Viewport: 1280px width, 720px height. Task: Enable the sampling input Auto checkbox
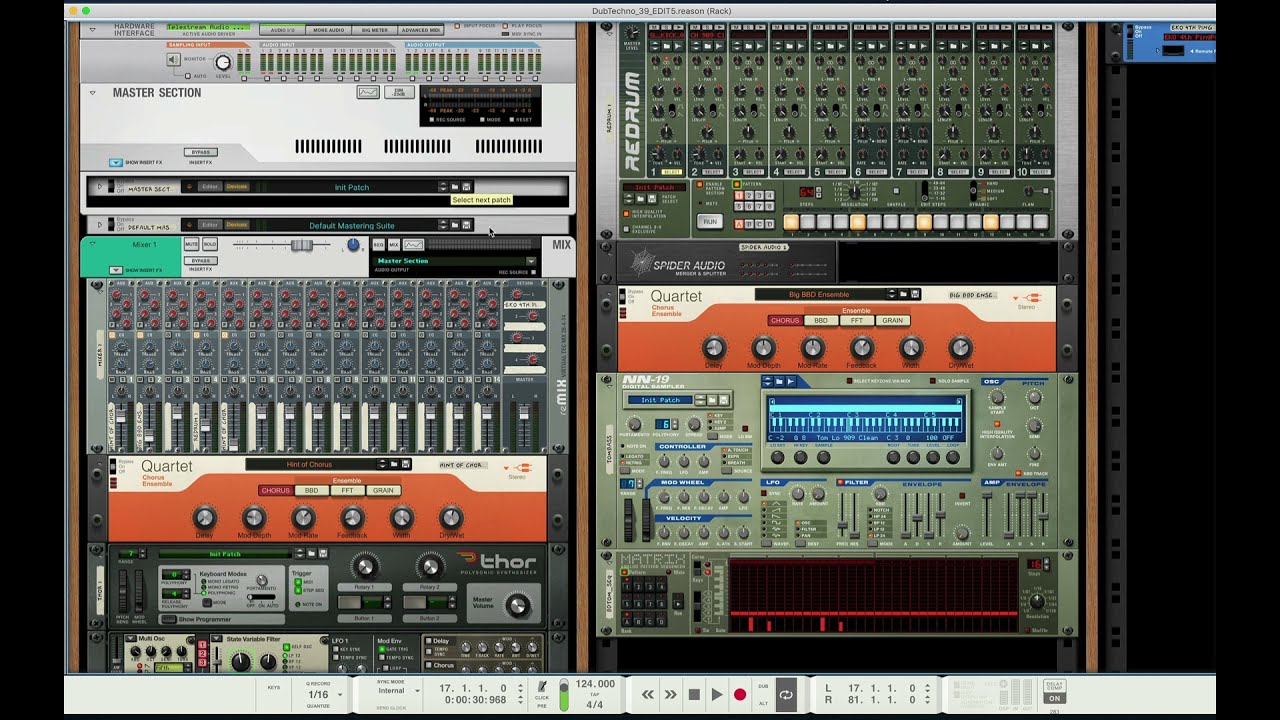pyautogui.click(x=188, y=76)
